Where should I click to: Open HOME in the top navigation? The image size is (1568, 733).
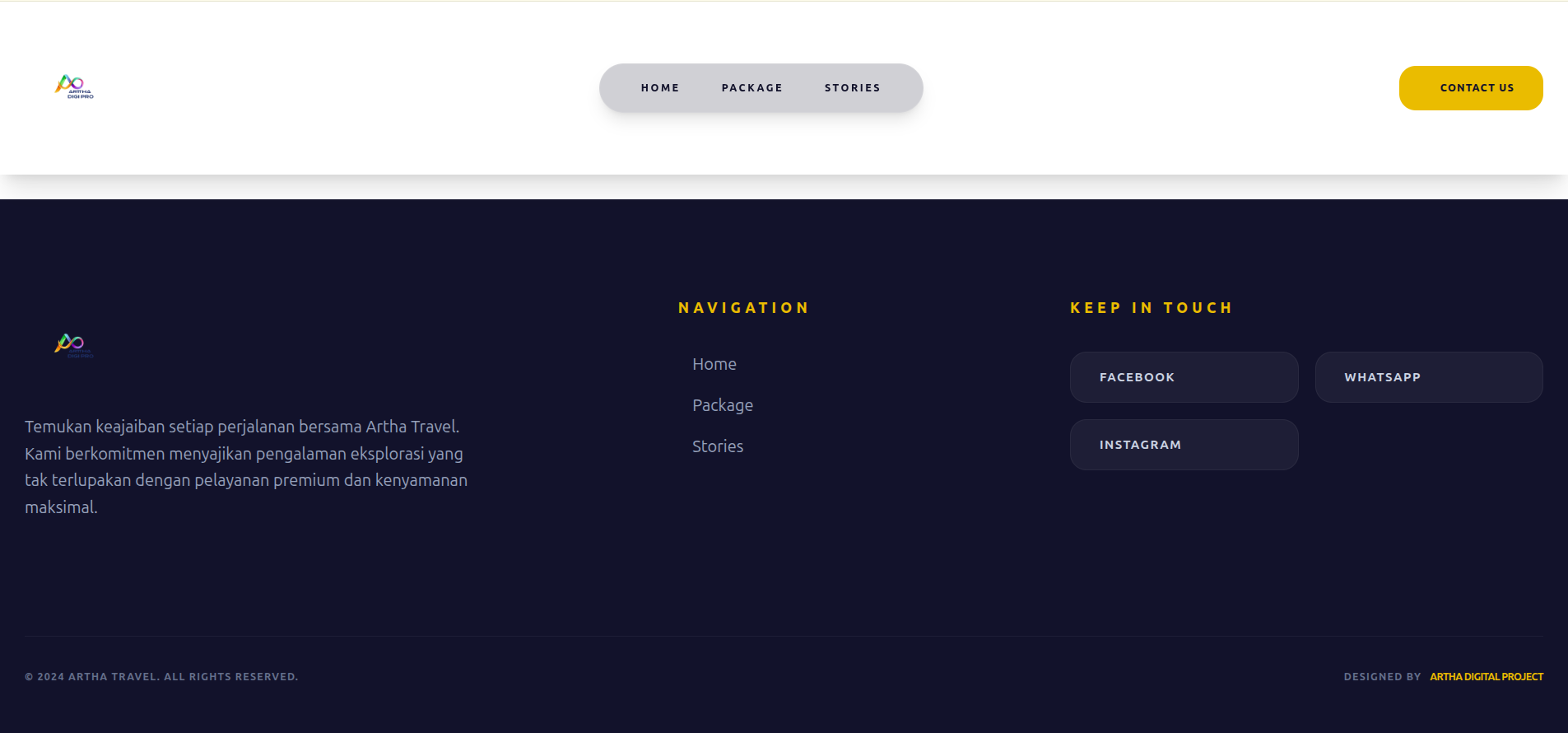(660, 88)
